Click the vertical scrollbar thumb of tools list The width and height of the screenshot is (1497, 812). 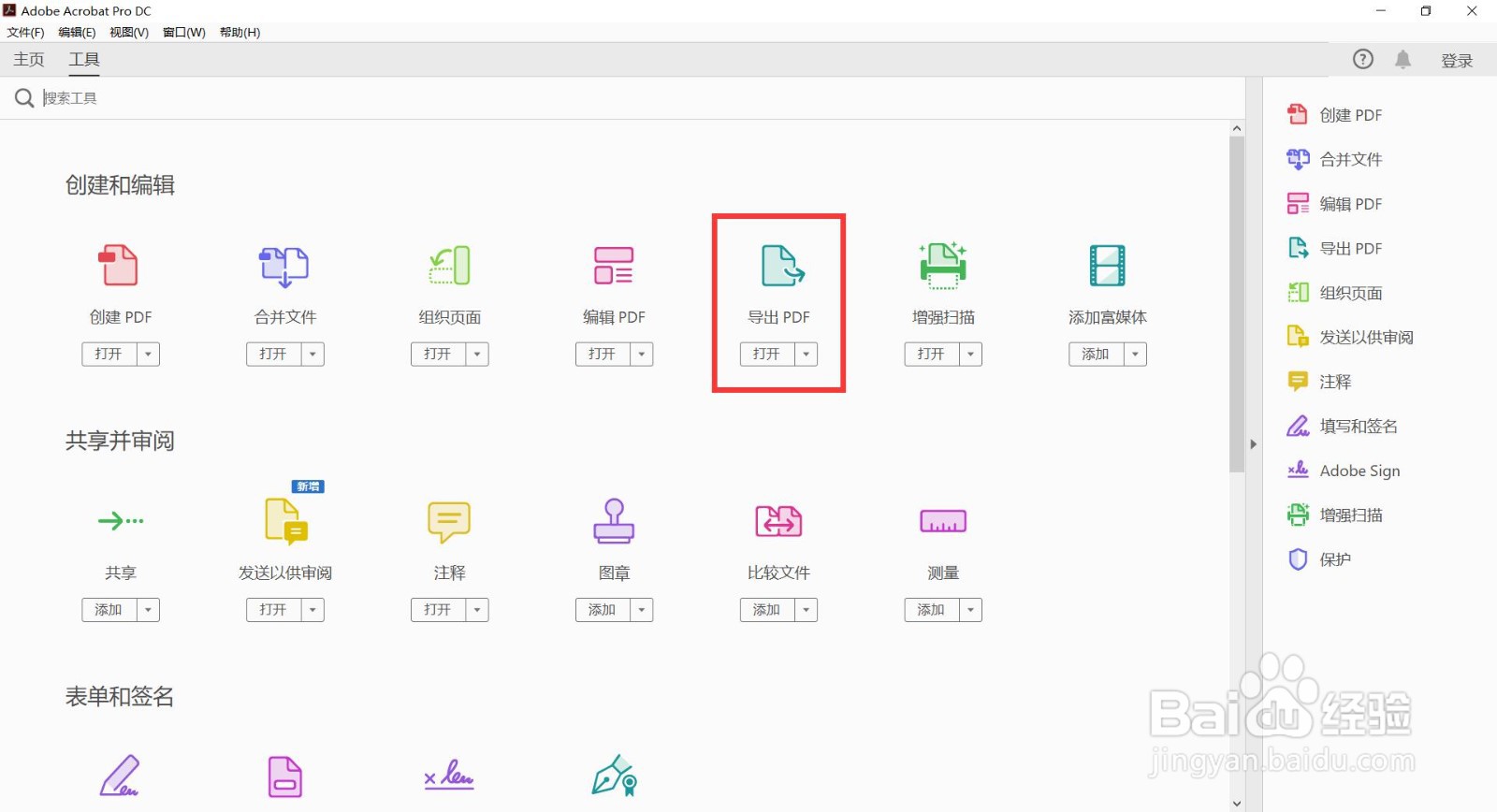pyautogui.click(x=1237, y=304)
